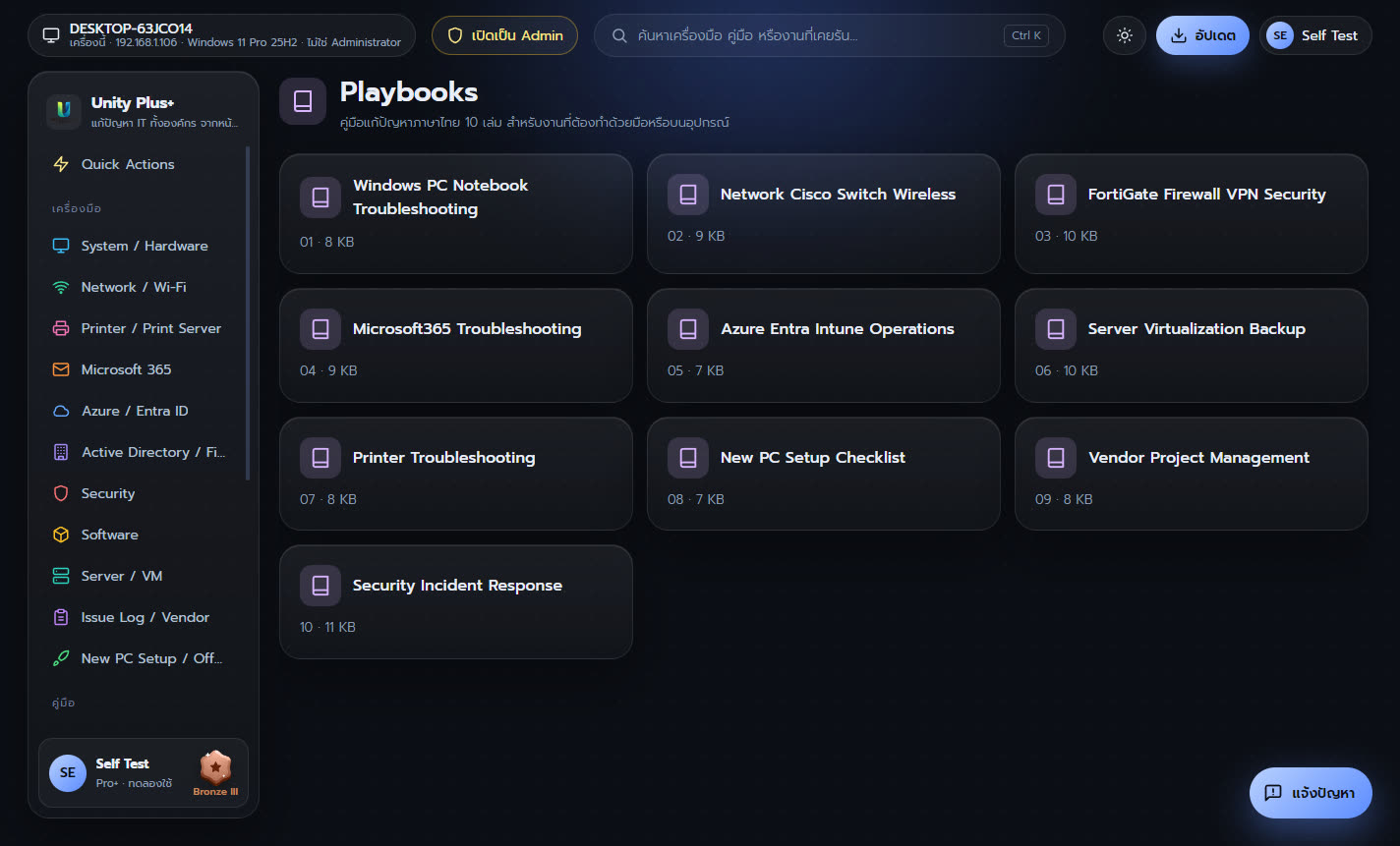1400x846 pixels.
Task: Click the clipboard icon for Issue Log / Vendor
Action: 61,617
